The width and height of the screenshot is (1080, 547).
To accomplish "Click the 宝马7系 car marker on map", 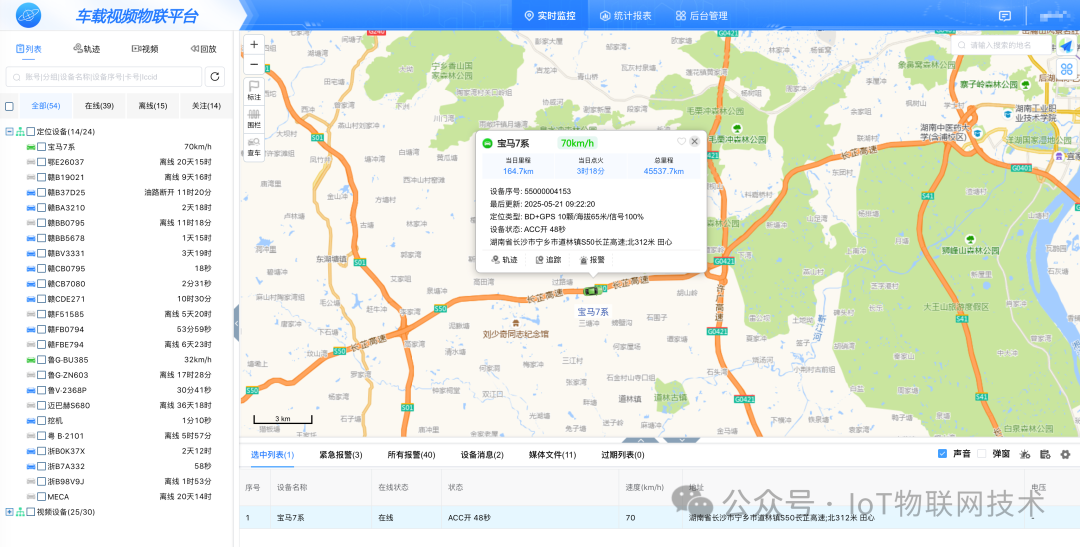I will pos(590,291).
